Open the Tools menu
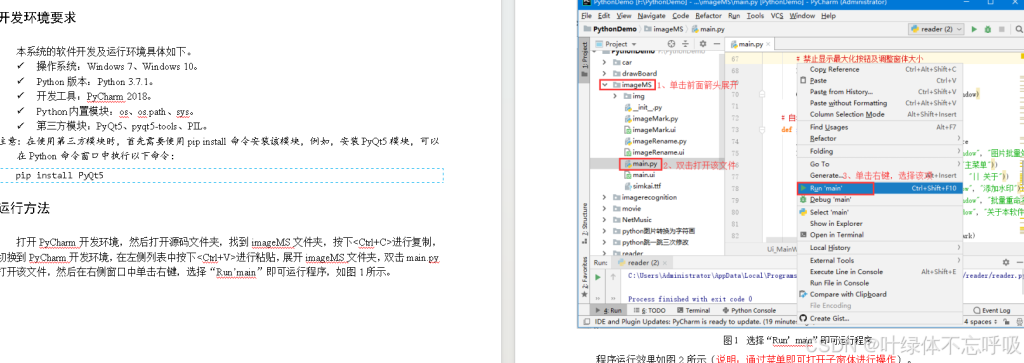The width and height of the screenshot is (1024, 363). tap(755, 16)
